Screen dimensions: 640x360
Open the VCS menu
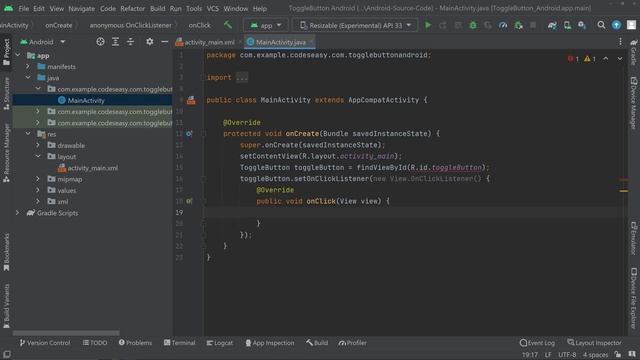click(212, 8)
